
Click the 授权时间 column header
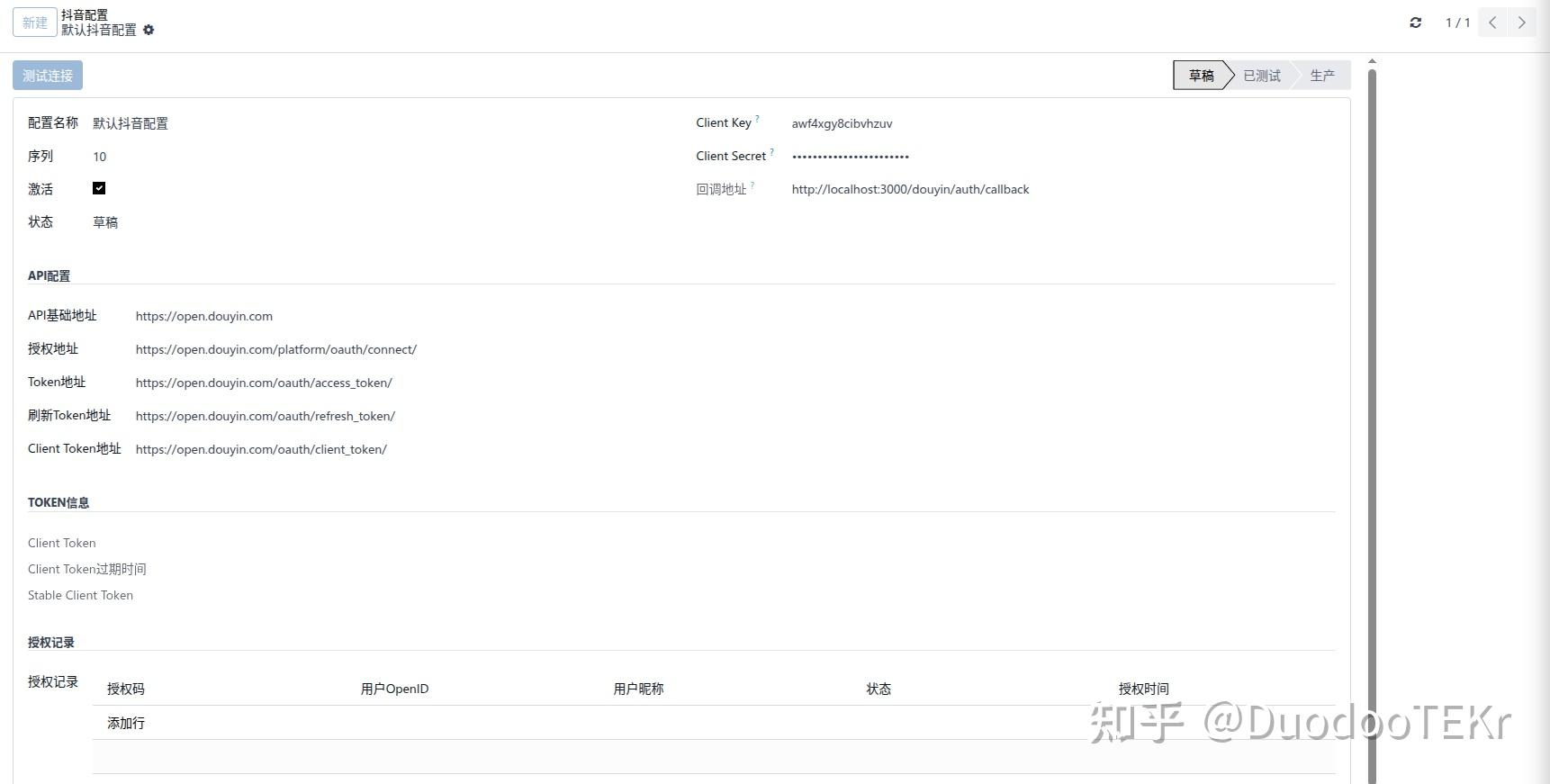(x=1143, y=689)
